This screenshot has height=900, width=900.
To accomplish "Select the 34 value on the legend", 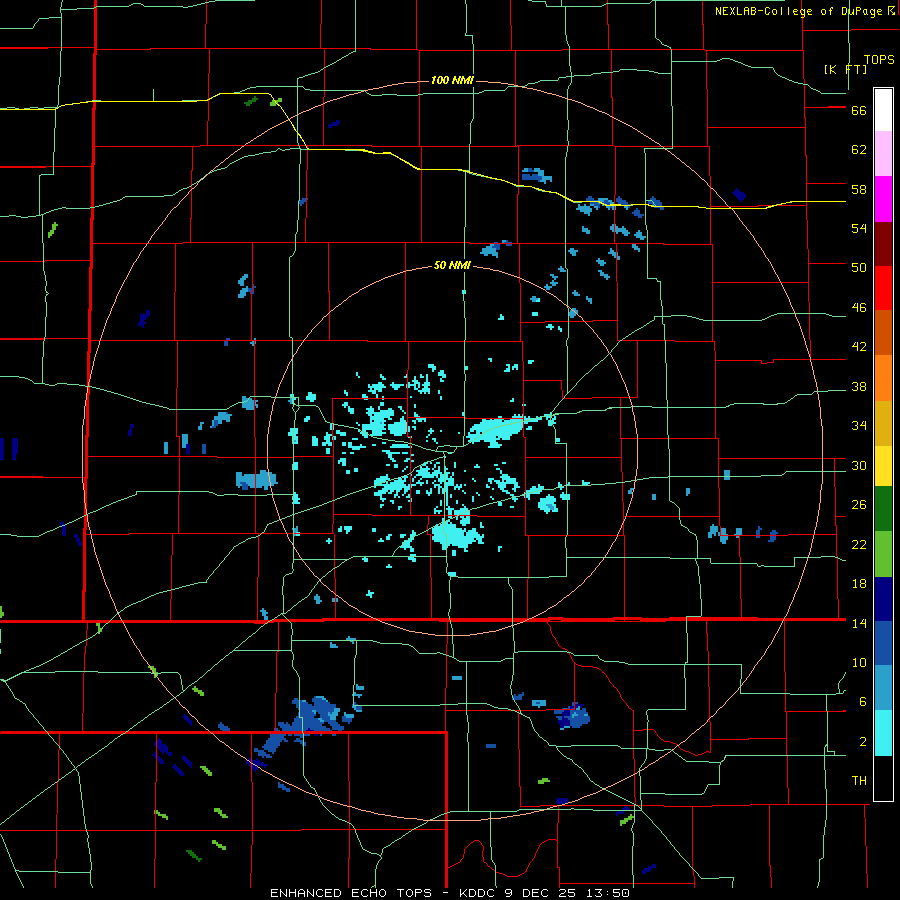I will 859,426.
